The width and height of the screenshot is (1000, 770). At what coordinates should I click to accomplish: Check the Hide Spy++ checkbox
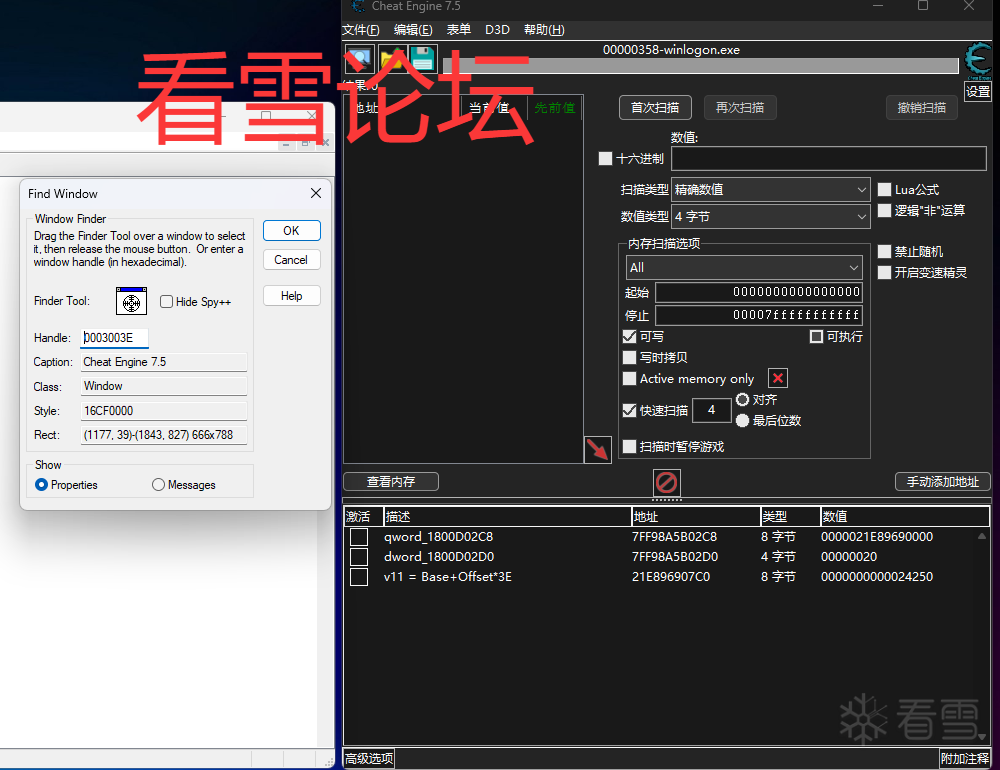[x=166, y=302]
